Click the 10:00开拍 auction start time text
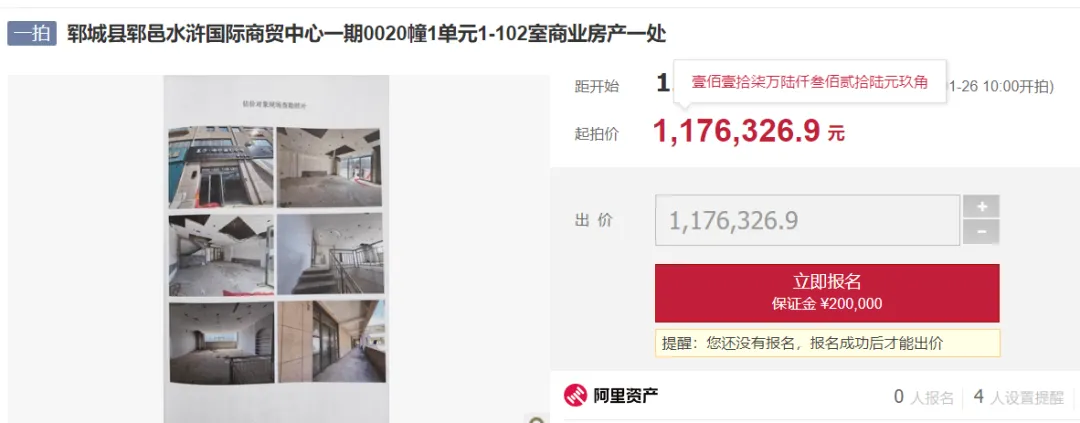The height and width of the screenshot is (423, 1080). click(x=1017, y=86)
